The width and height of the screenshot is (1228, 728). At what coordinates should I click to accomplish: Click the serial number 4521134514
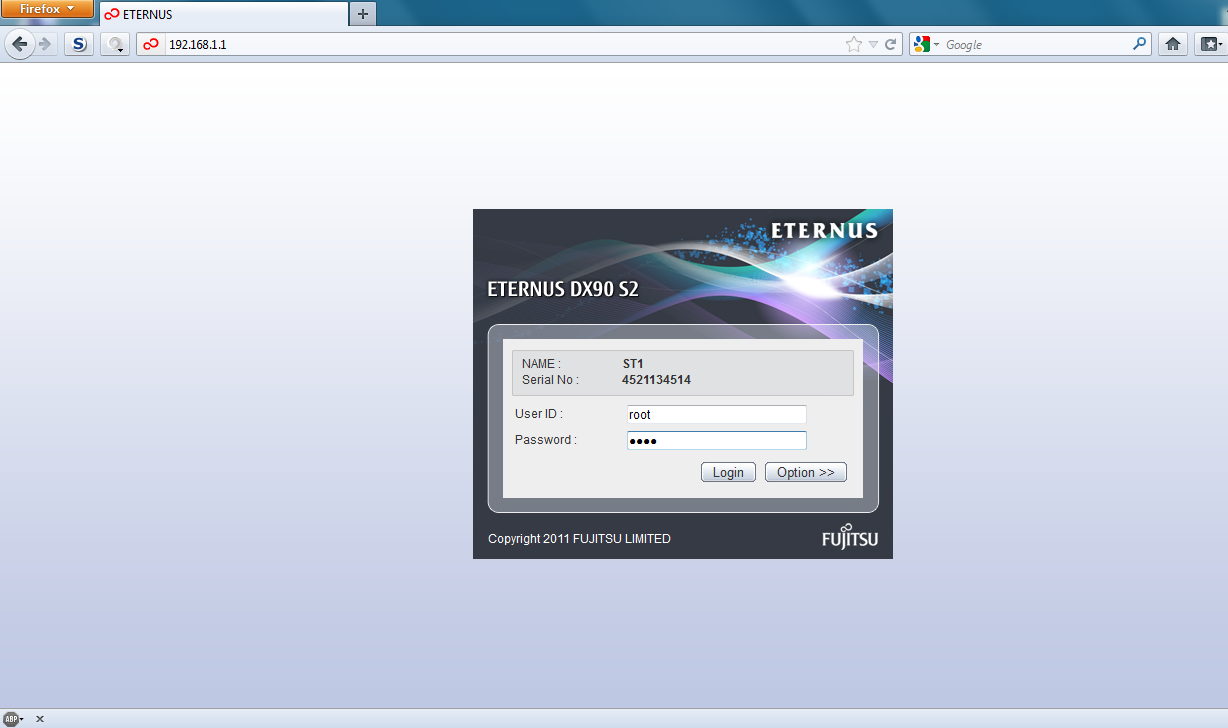656,380
